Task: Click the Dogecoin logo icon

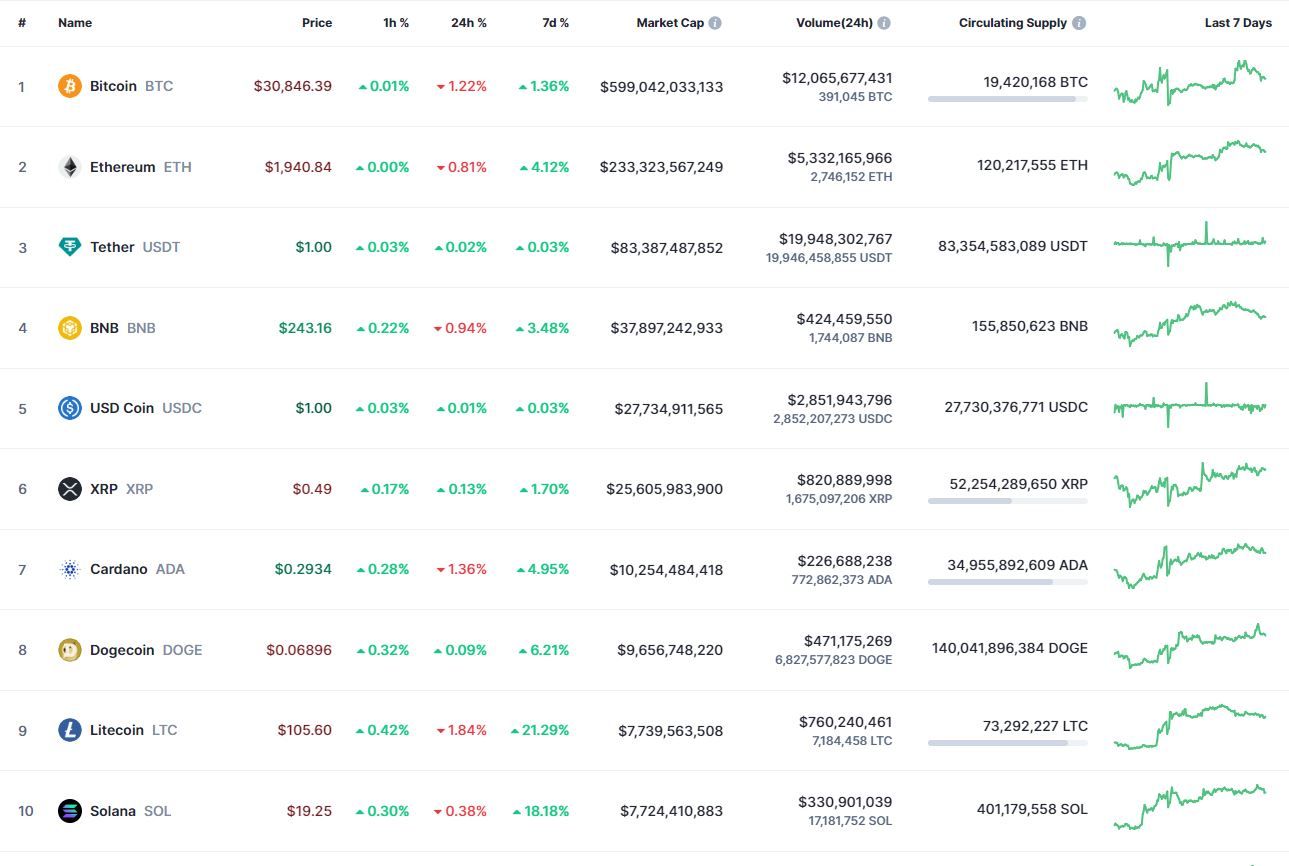Action: [69, 650]
